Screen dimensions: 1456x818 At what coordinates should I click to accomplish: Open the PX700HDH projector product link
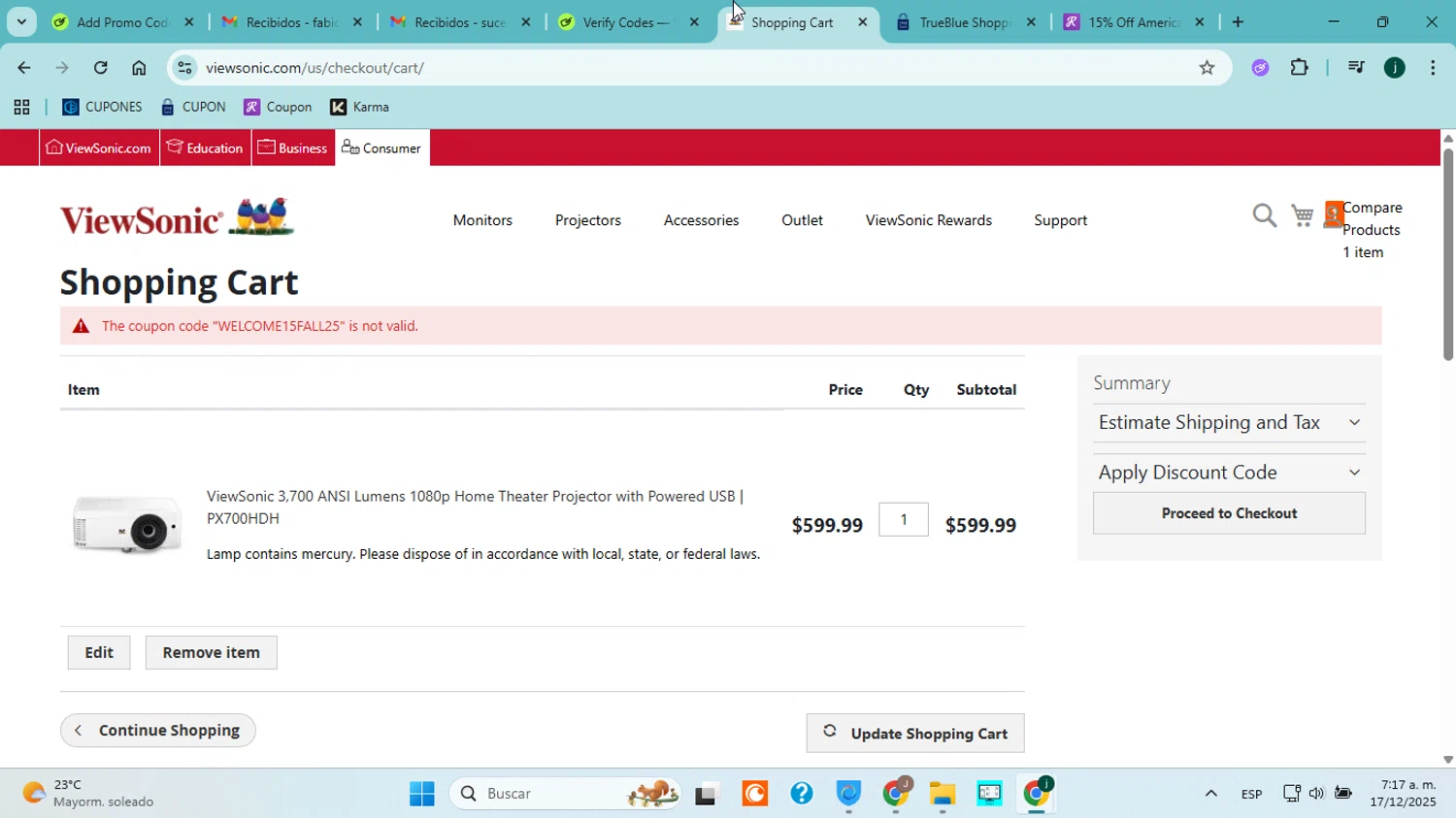point(476,507)
